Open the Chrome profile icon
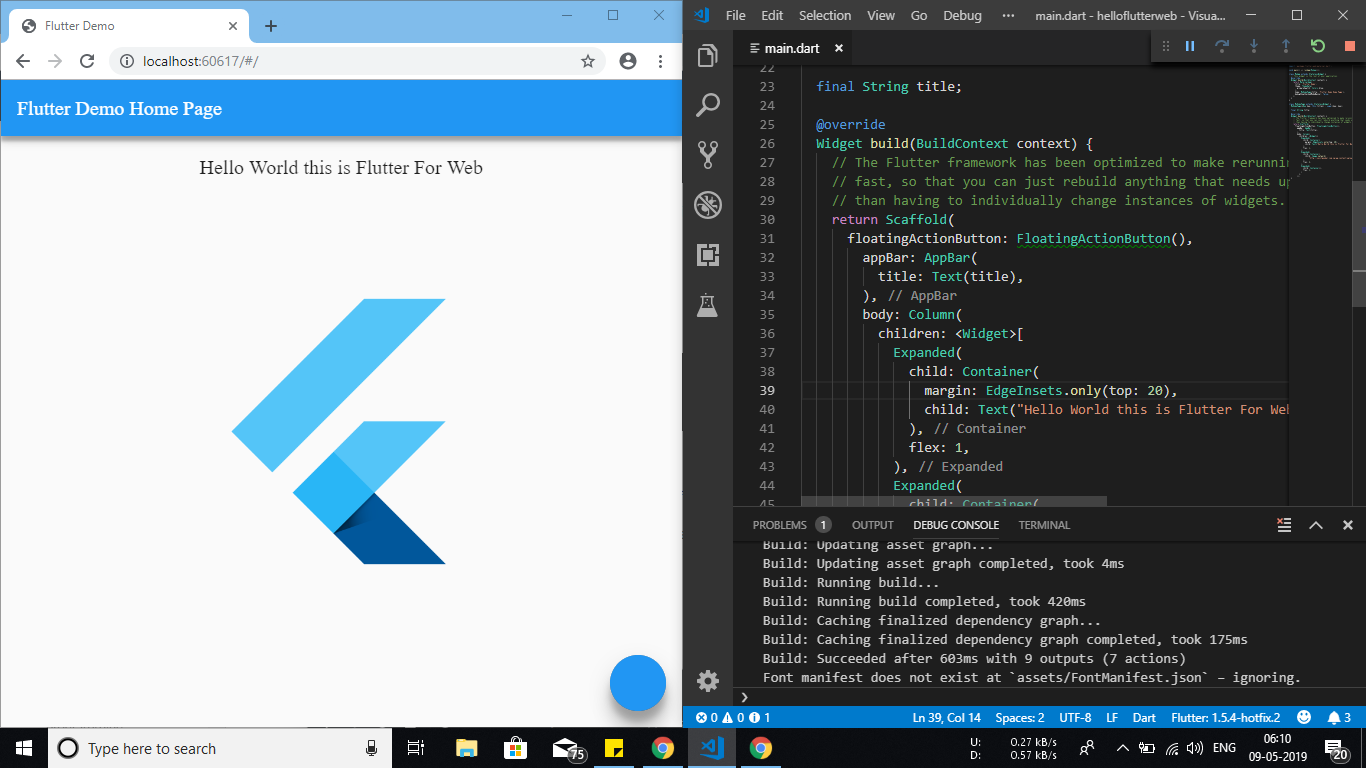This screenshot has height=768, width=1366. (628, 61)
